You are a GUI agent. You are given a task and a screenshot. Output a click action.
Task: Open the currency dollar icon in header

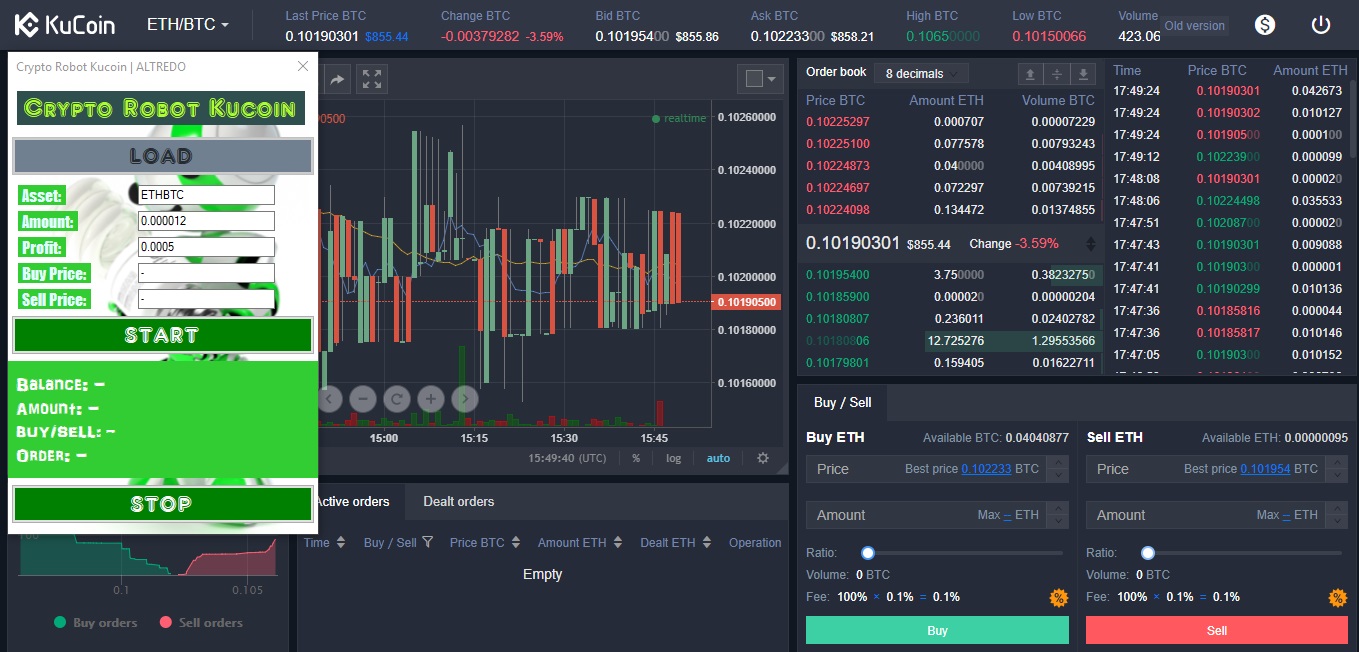pos(1265,25)
